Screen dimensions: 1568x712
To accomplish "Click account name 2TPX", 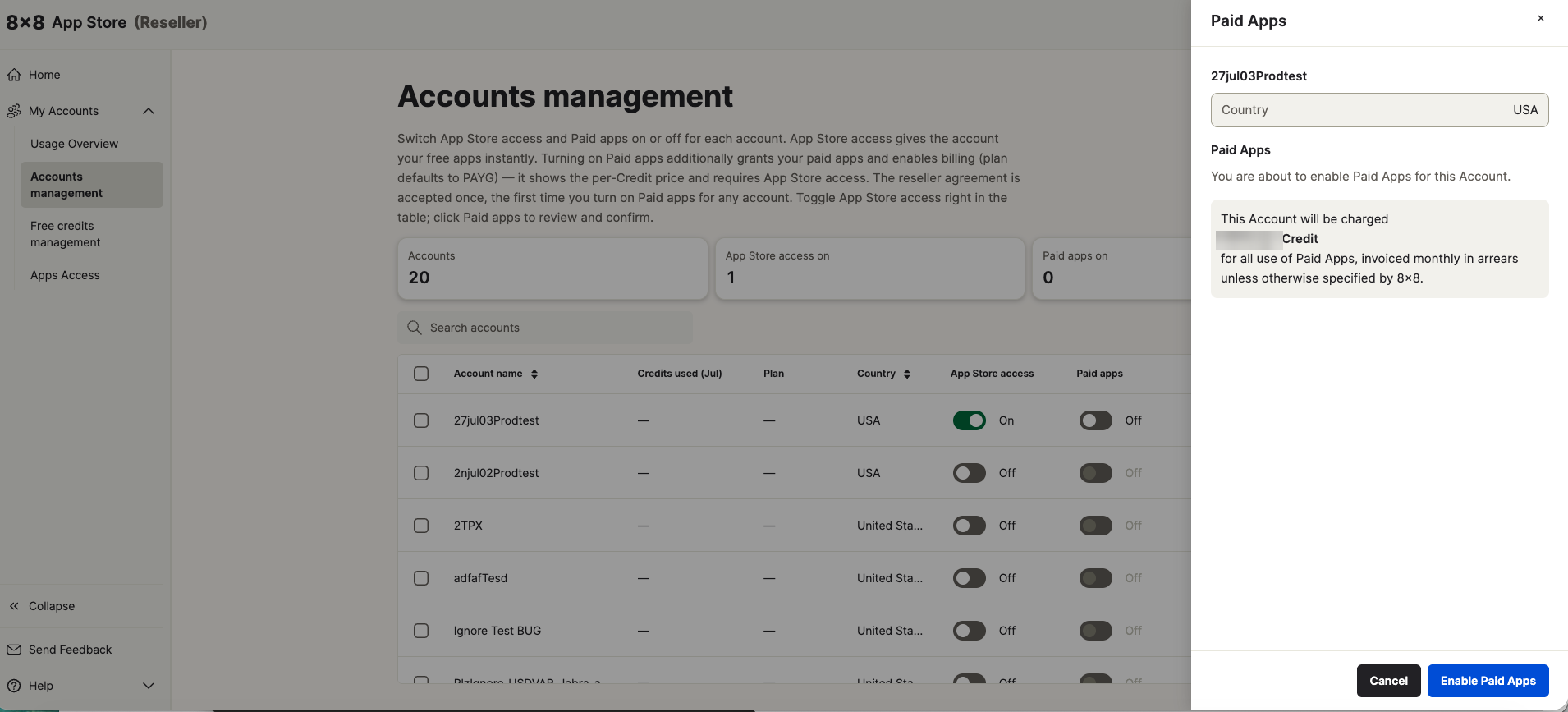I will coord(468,526).
